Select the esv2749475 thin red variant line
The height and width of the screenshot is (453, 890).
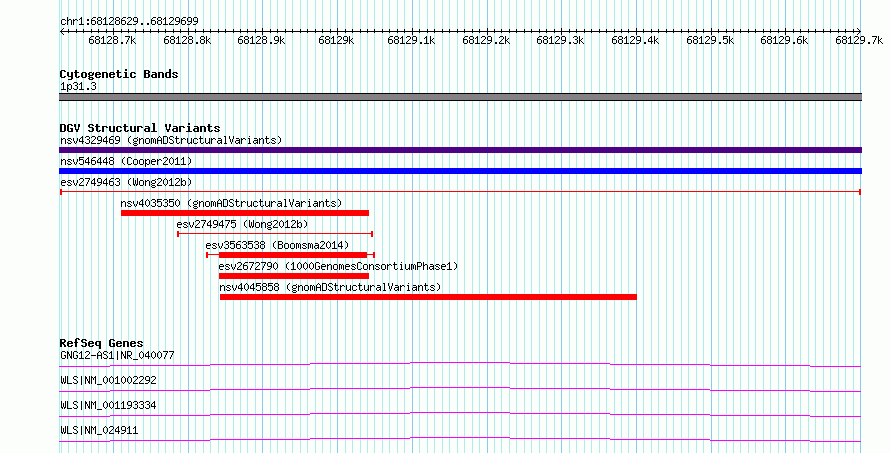click(x=275, y=234)
